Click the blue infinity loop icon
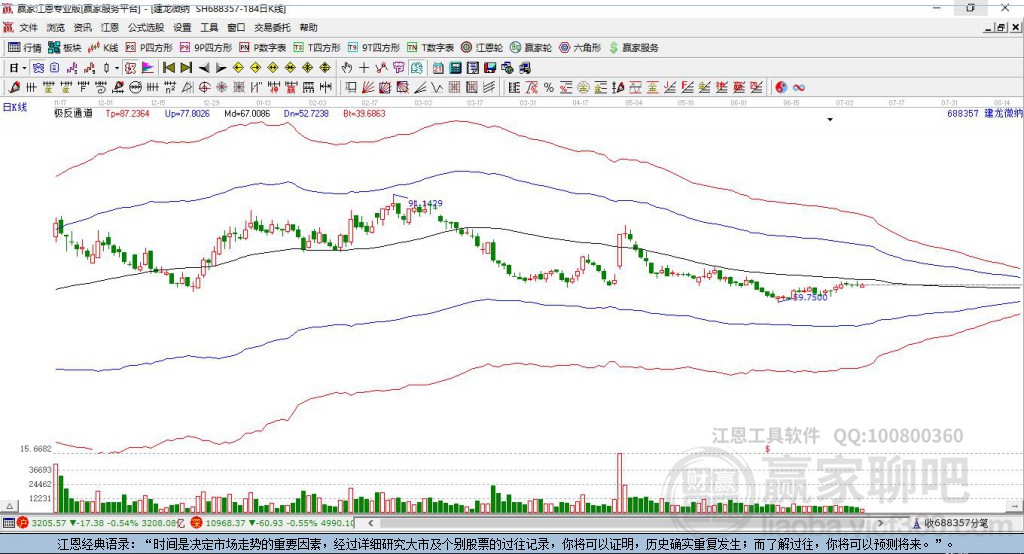 click(799, 87)
